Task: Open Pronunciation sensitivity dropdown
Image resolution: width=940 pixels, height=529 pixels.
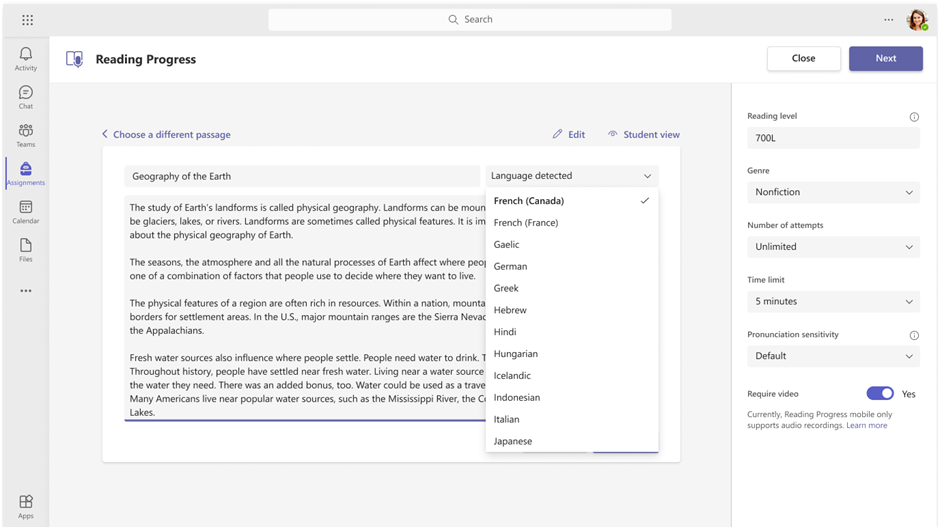Action: pos(833,356)
